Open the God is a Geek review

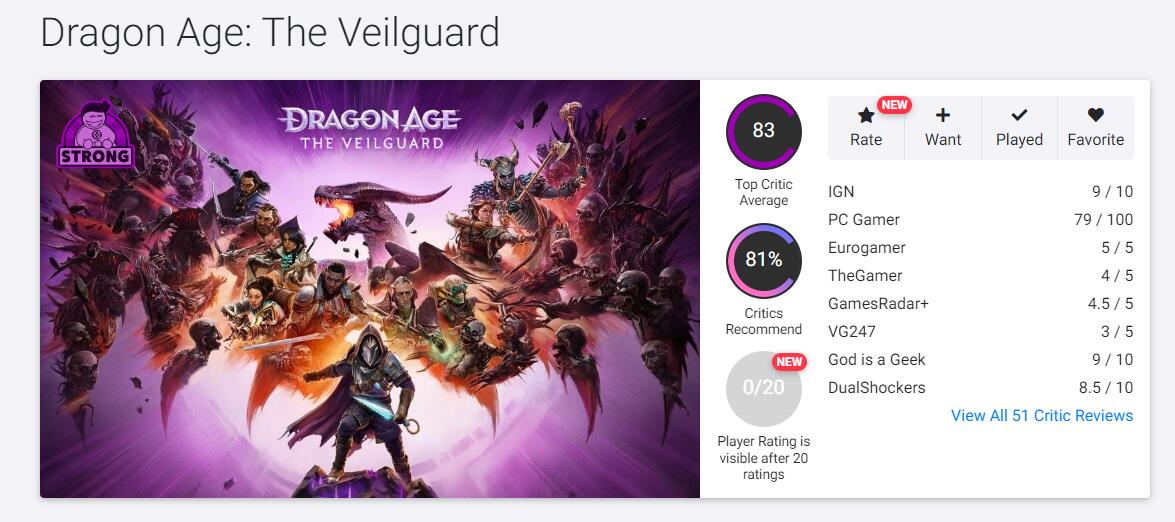point(877,360)
